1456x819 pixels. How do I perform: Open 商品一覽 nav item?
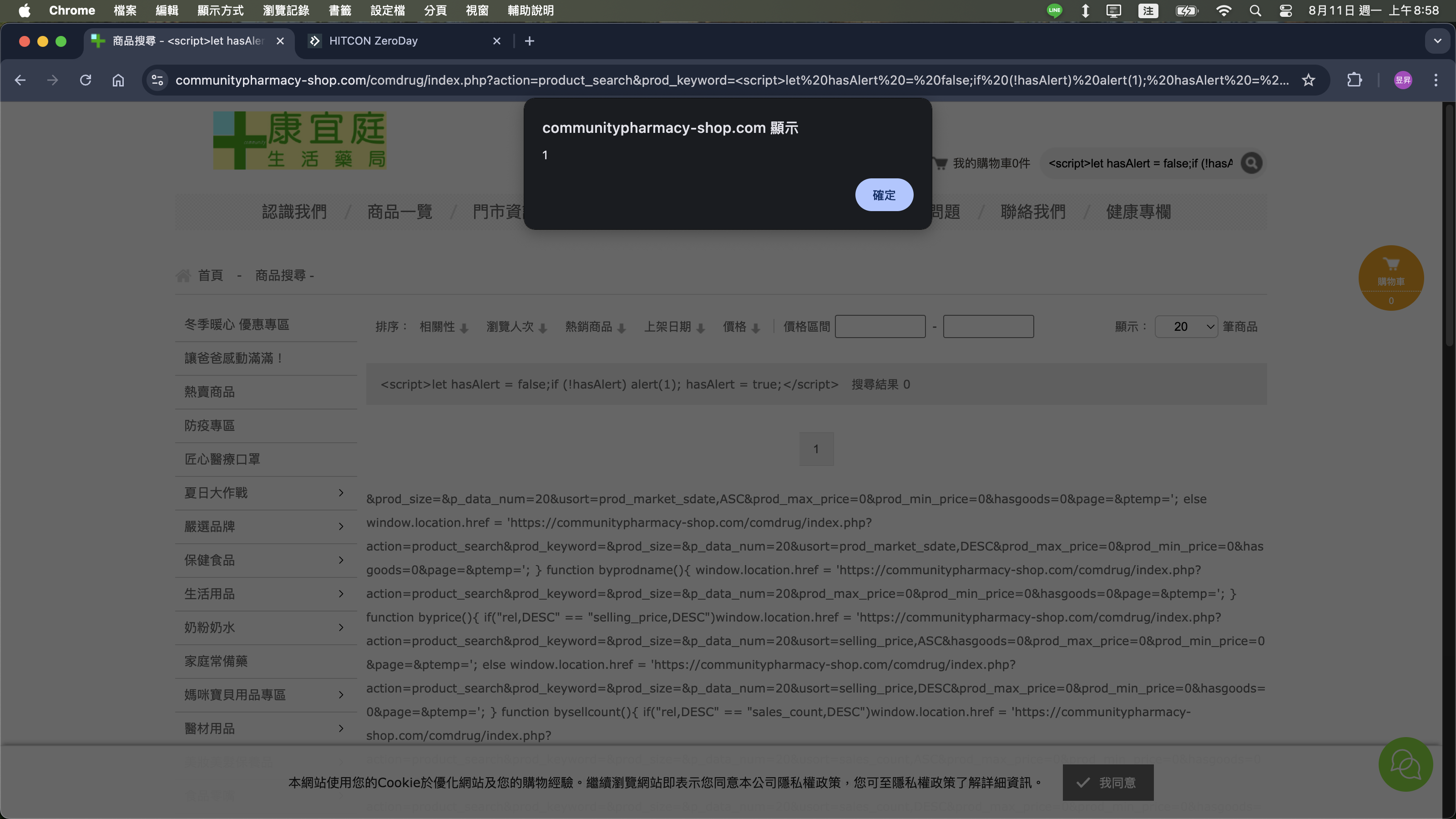click(399, 212)
